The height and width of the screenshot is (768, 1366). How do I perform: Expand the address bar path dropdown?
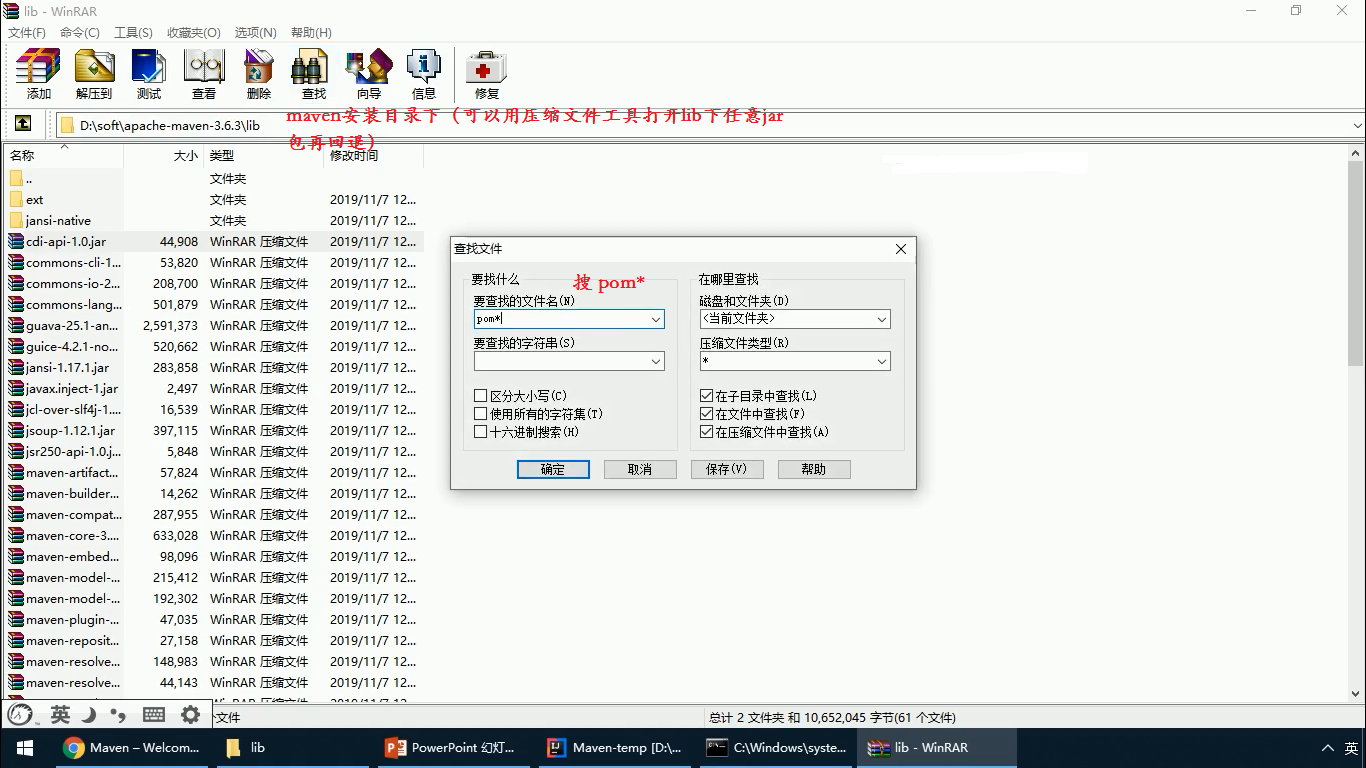(1357, 125)
